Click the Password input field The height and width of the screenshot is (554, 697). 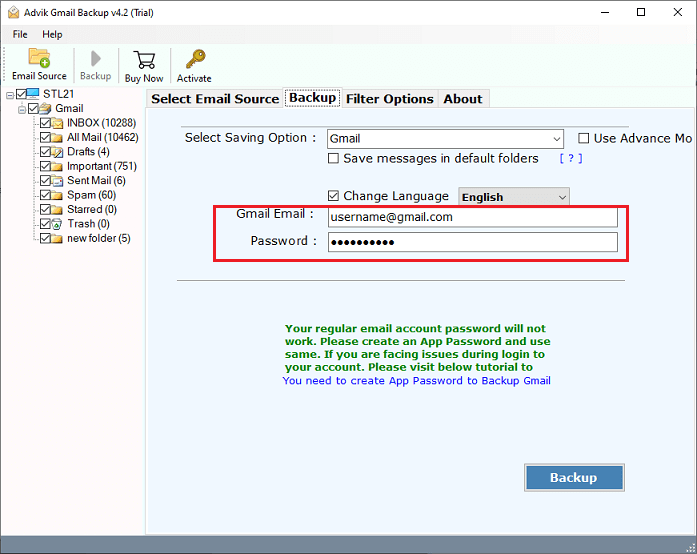pos(473,242)
